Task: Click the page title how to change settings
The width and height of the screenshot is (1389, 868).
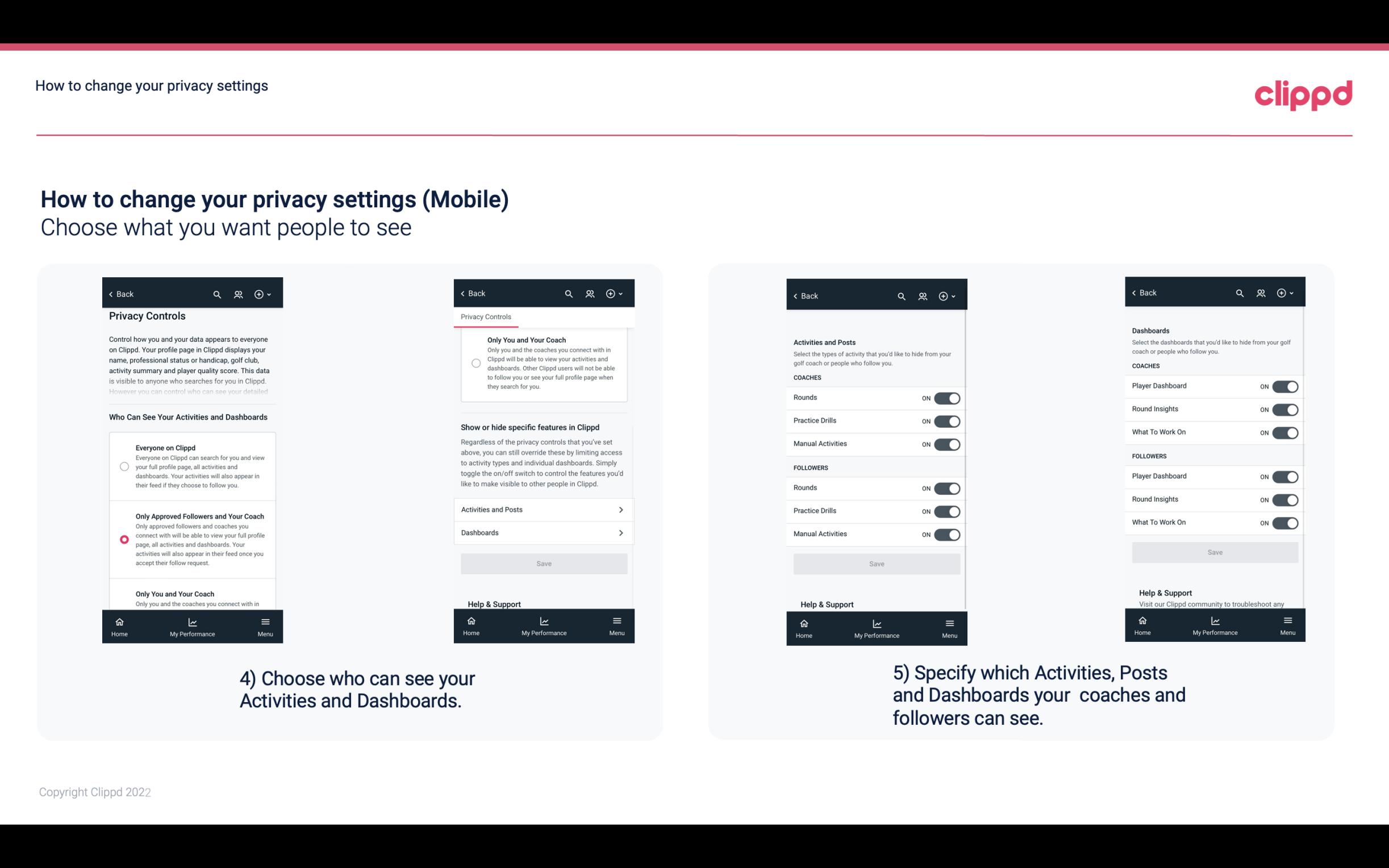Action: pyautogui.click(x=151, y=86)
